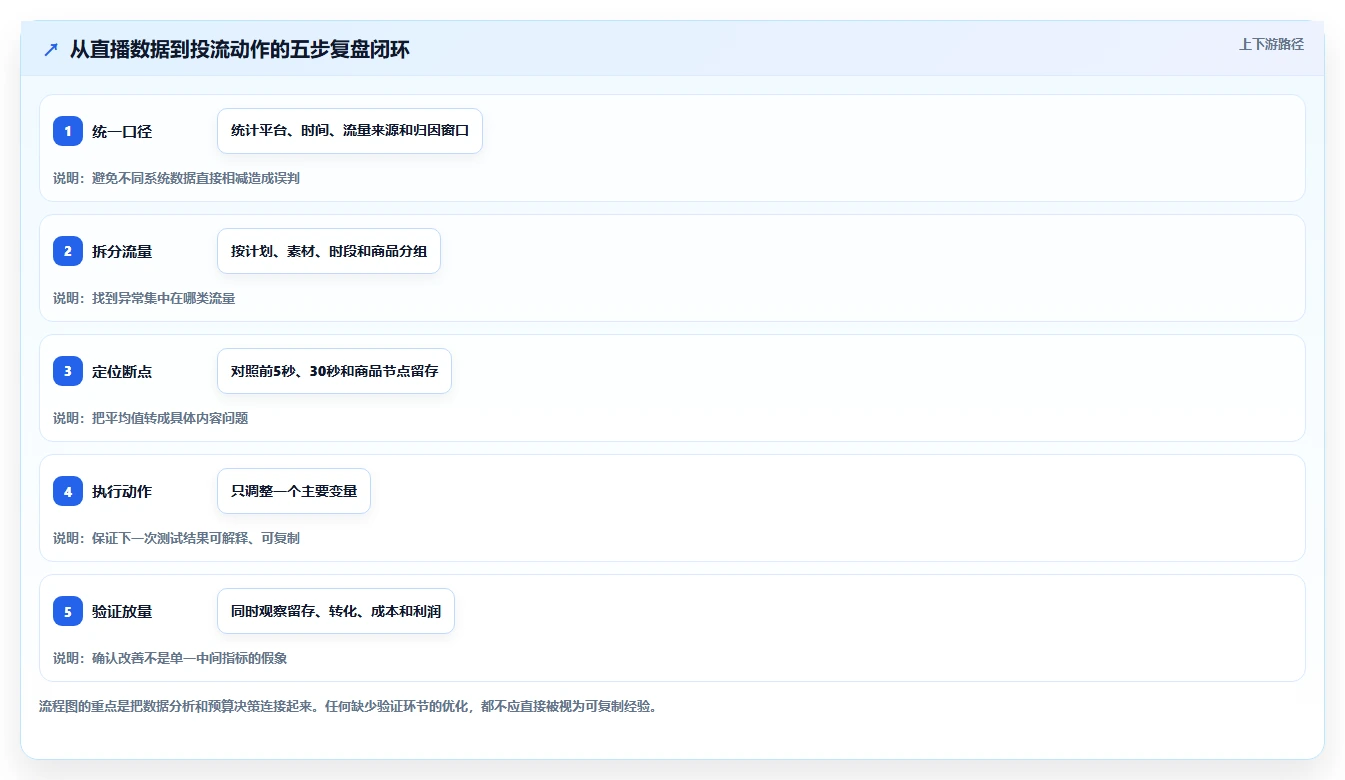The image size is (1345, 780).
Task: Click the step 3 number badge
Action: pyautogui.click(x=68, y=371)
